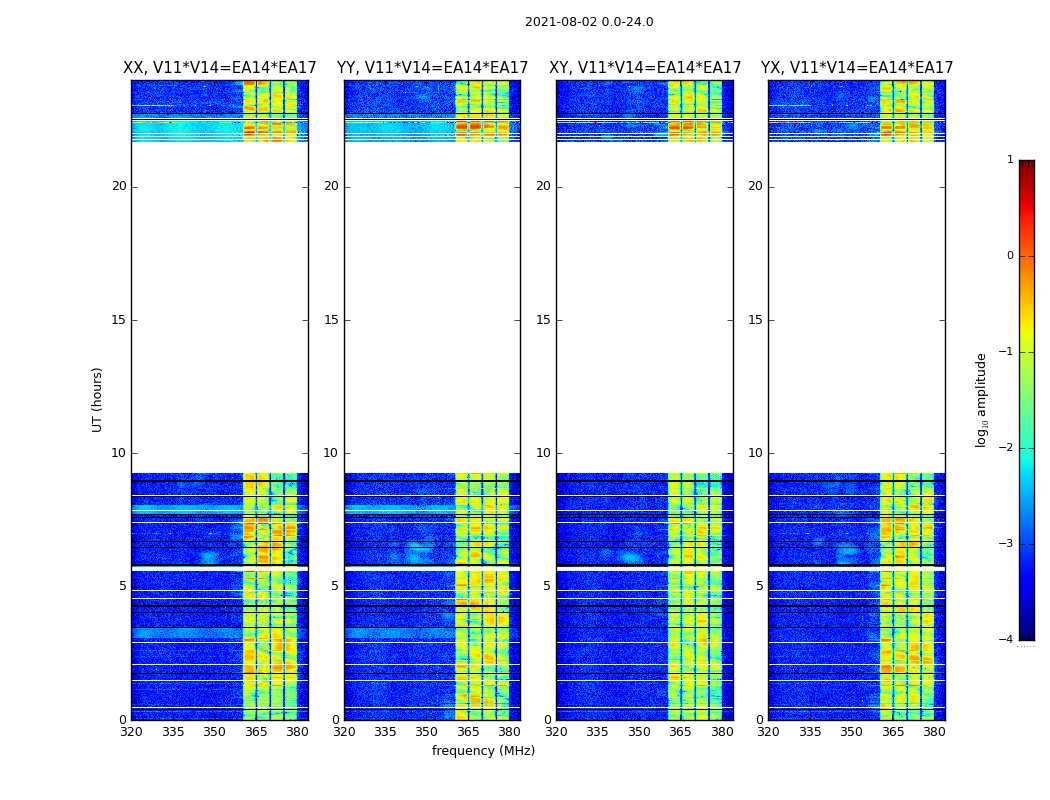Image resolution: width=1050 pixels, height=800 pixels.
Task: Click the "10" y-tick of XX panel
Action: (x=119, y=453)
